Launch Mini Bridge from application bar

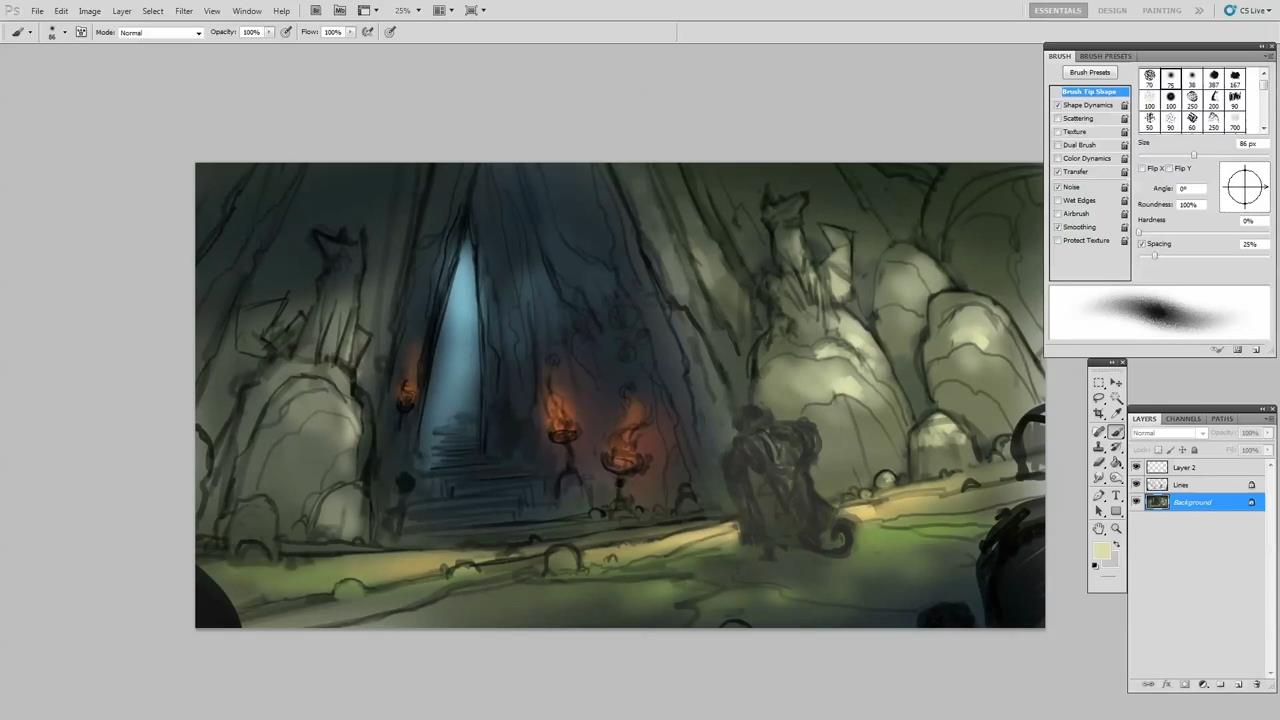tap(340, 10)
